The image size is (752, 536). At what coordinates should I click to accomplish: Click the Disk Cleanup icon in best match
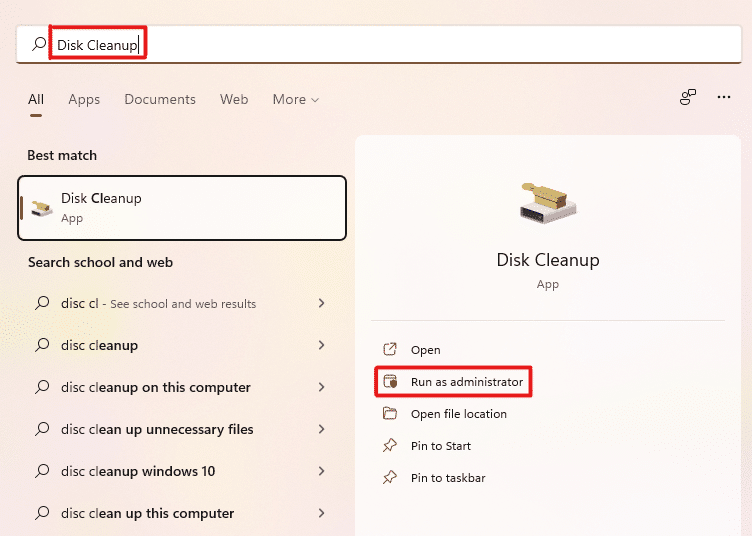(x=42, y=208)
